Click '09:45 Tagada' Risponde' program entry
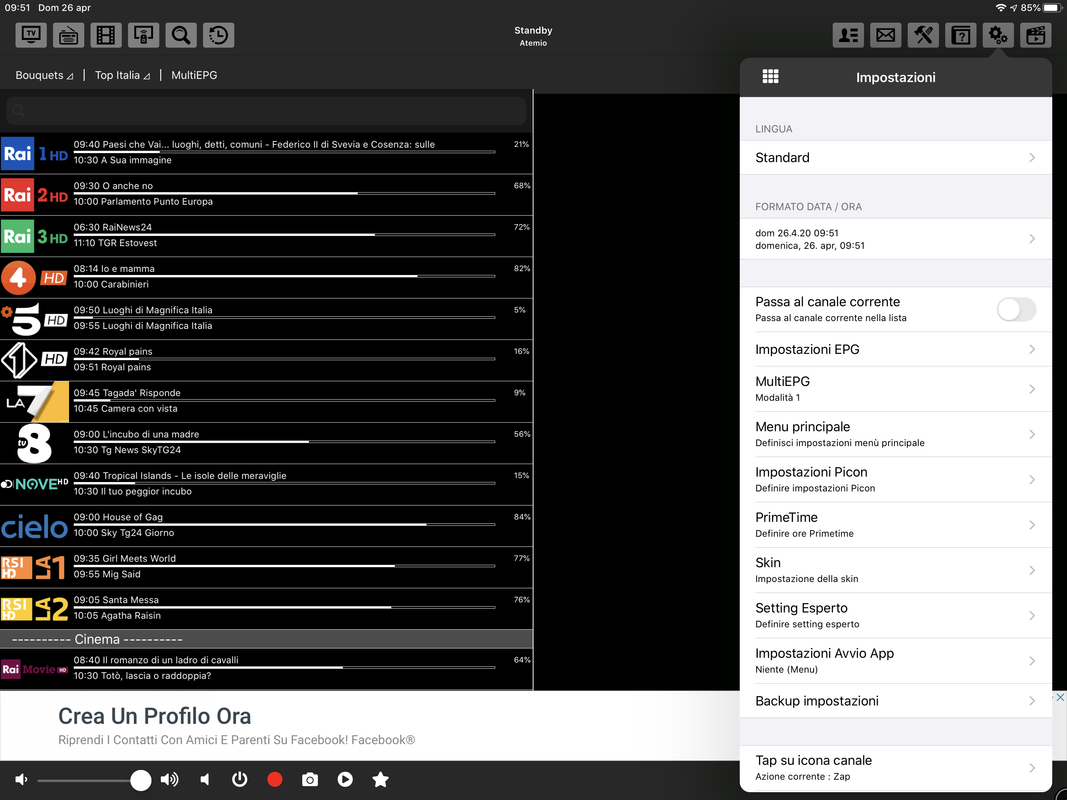Screen dimensions: 1067x800 [x=127, y=393]
